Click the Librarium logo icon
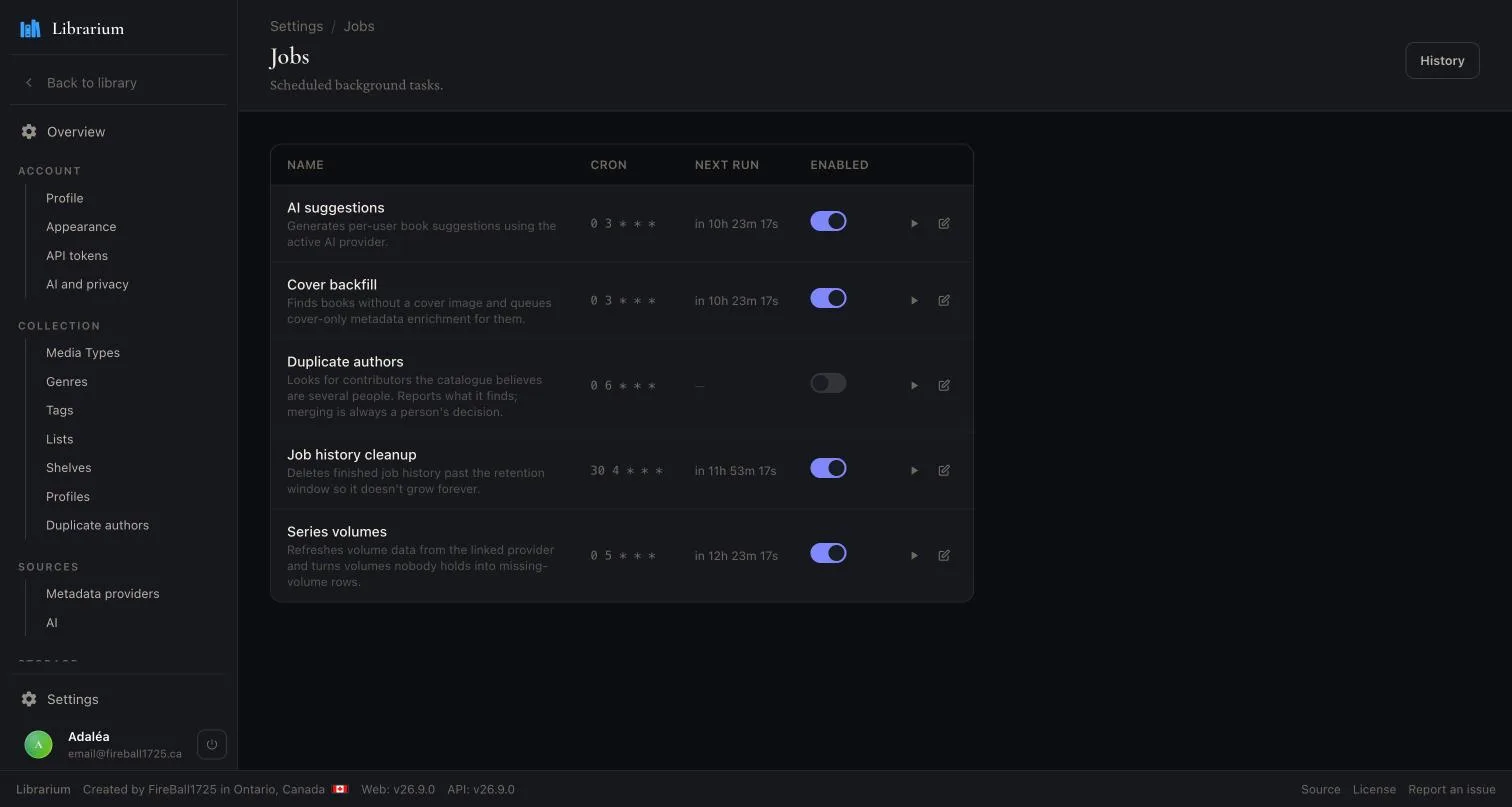 click(31, 28)
